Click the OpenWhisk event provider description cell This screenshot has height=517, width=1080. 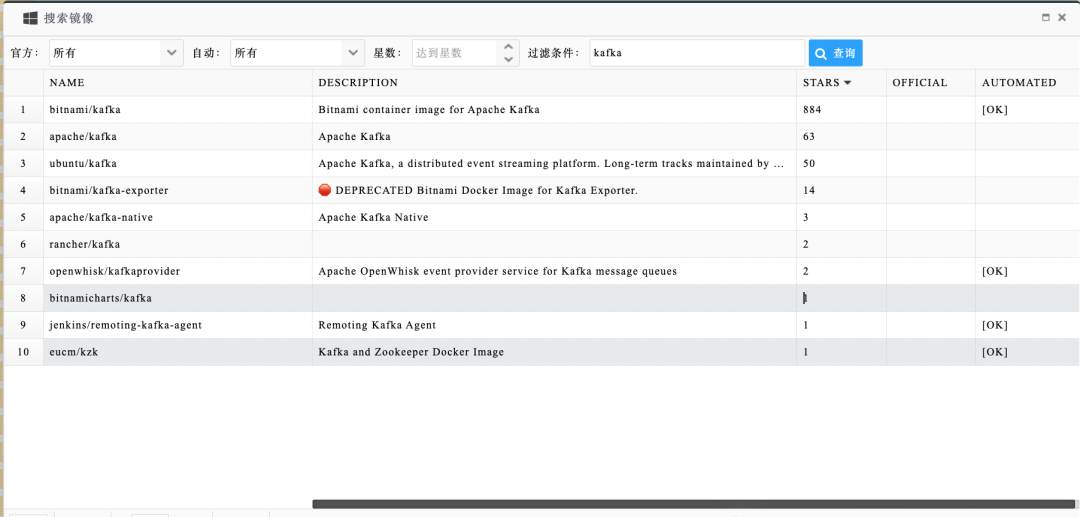click(x=554, y=271)
